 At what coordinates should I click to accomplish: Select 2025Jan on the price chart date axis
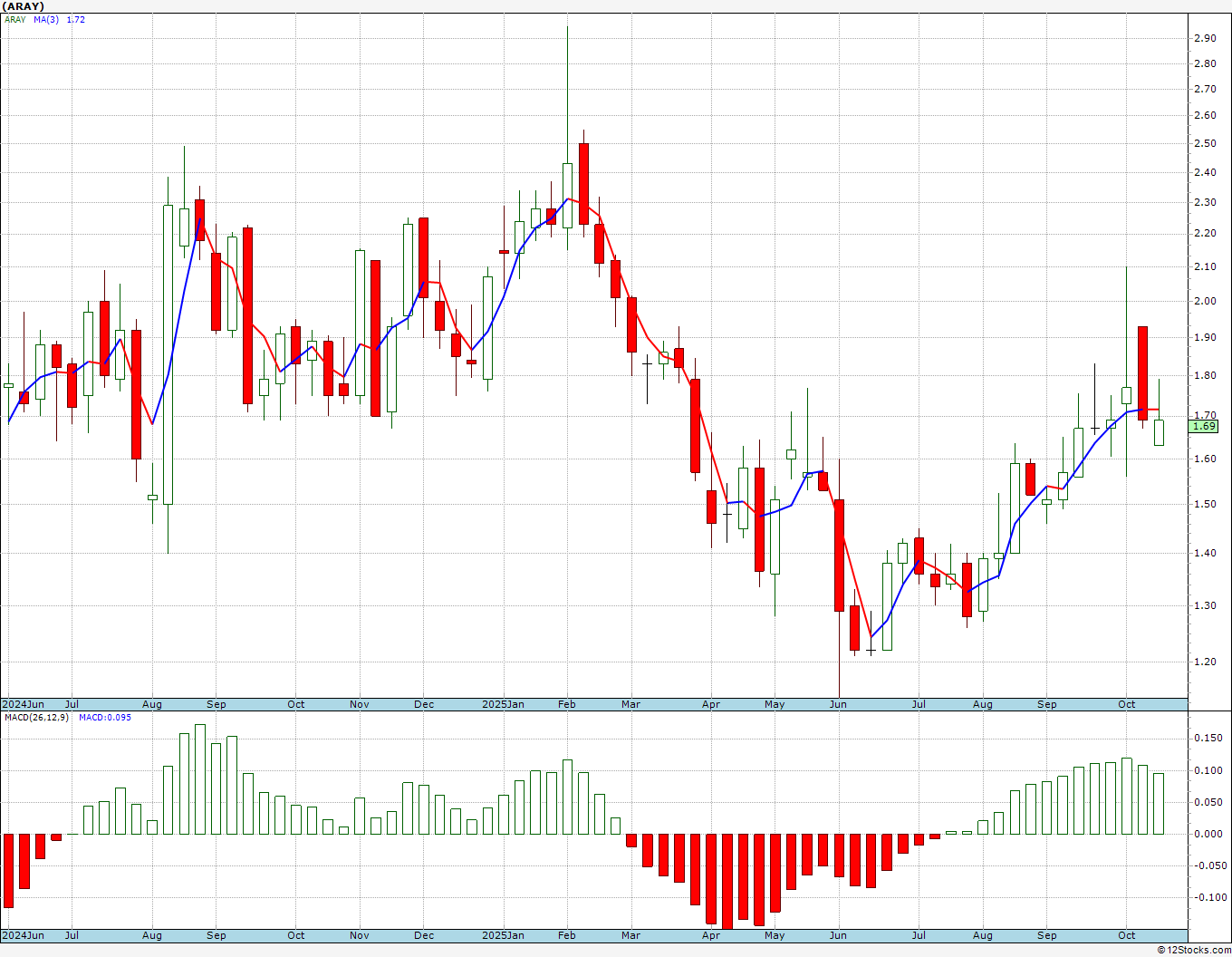coord(503,704)
